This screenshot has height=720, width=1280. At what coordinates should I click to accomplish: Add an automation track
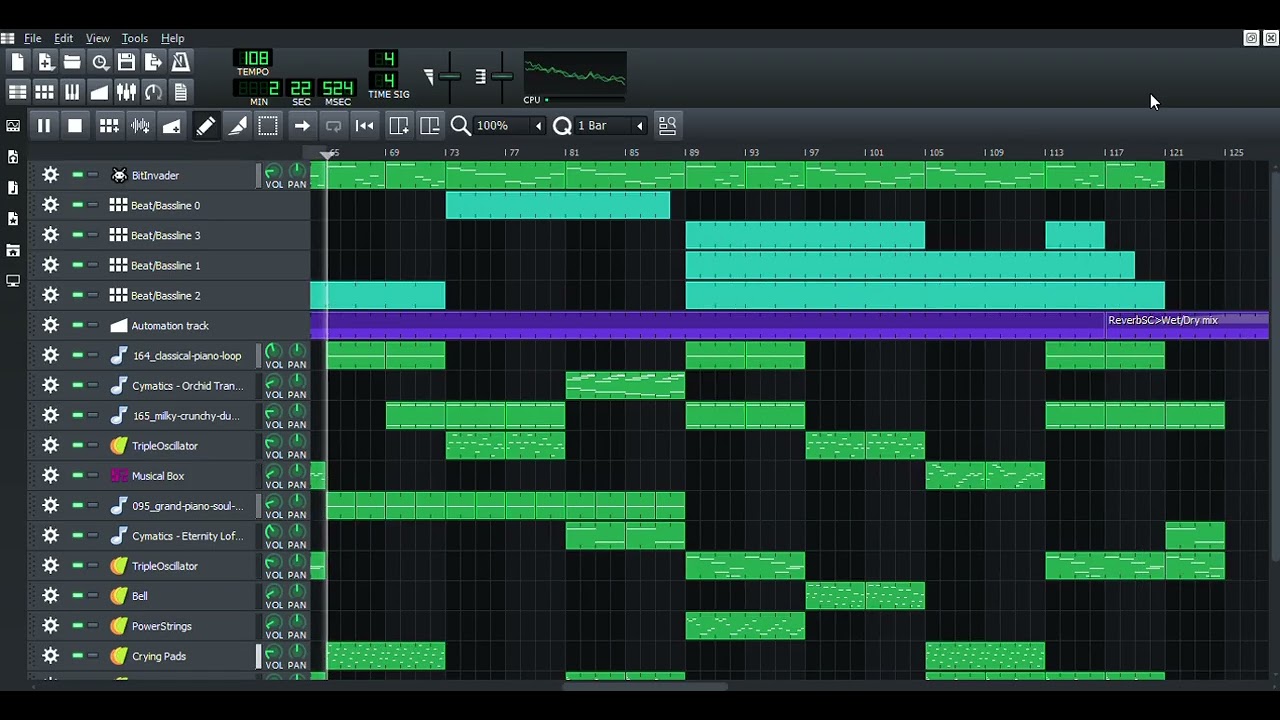tap(171, 125)
